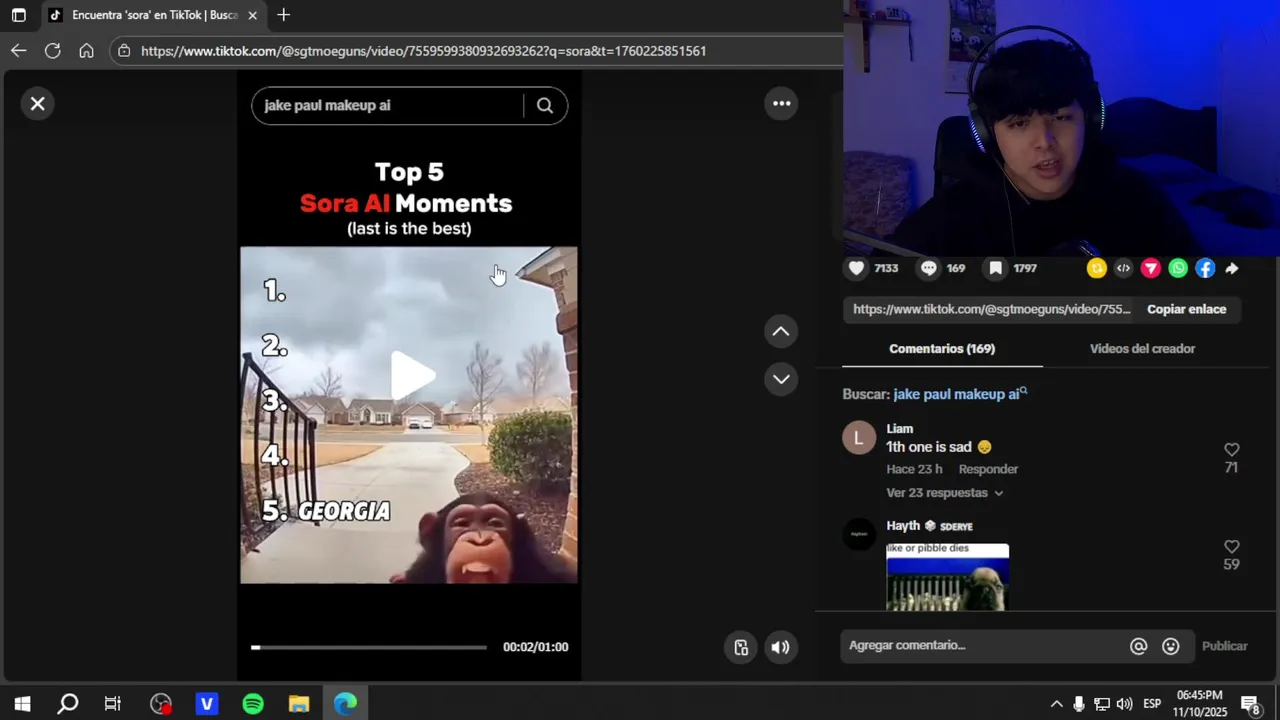Image resolution: width=1280 pixels, height=720 pixels.
Task: Open Liam's profile avatar
Action: (859, 438)
